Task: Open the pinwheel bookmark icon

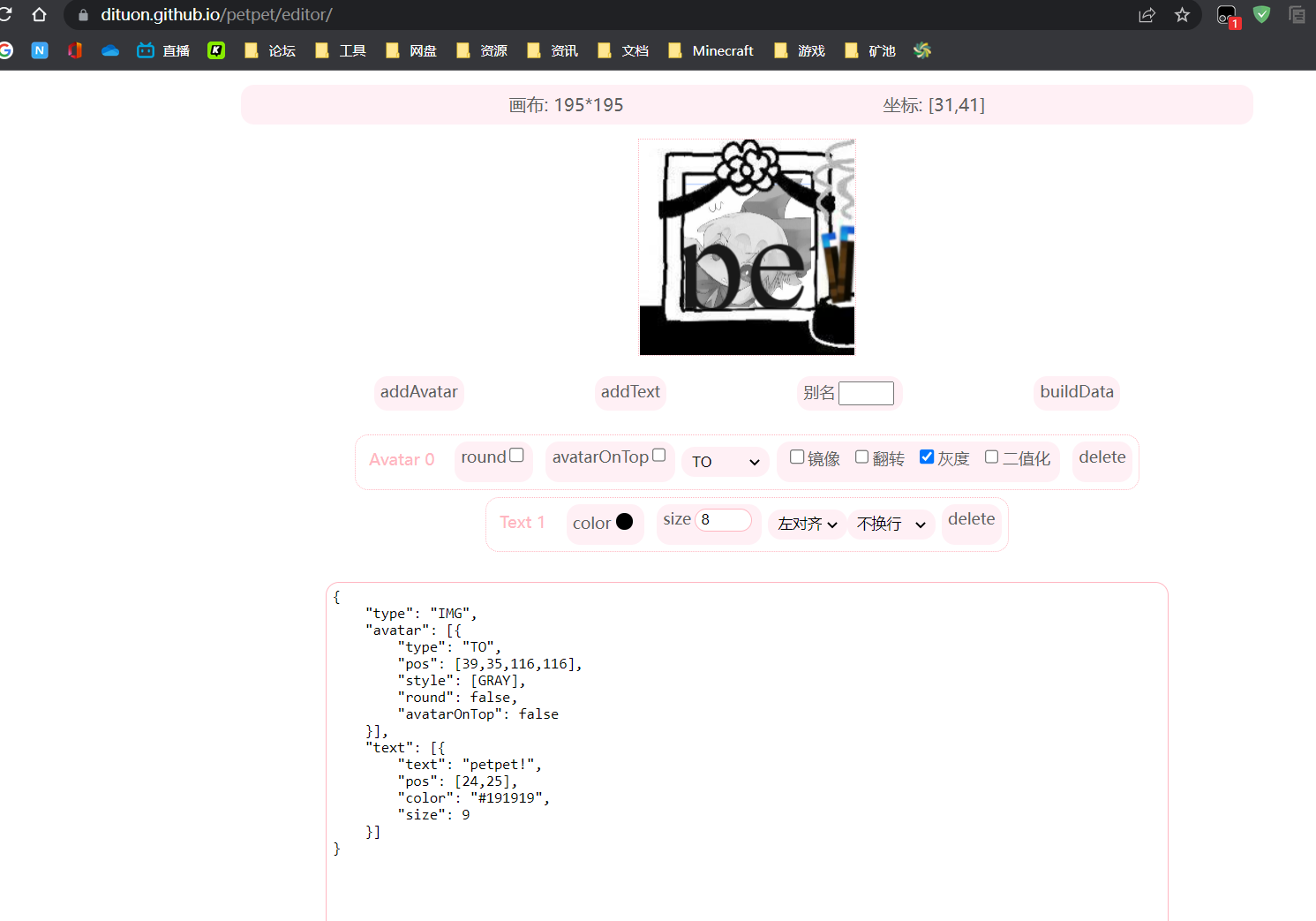Action: pos(922,50)
